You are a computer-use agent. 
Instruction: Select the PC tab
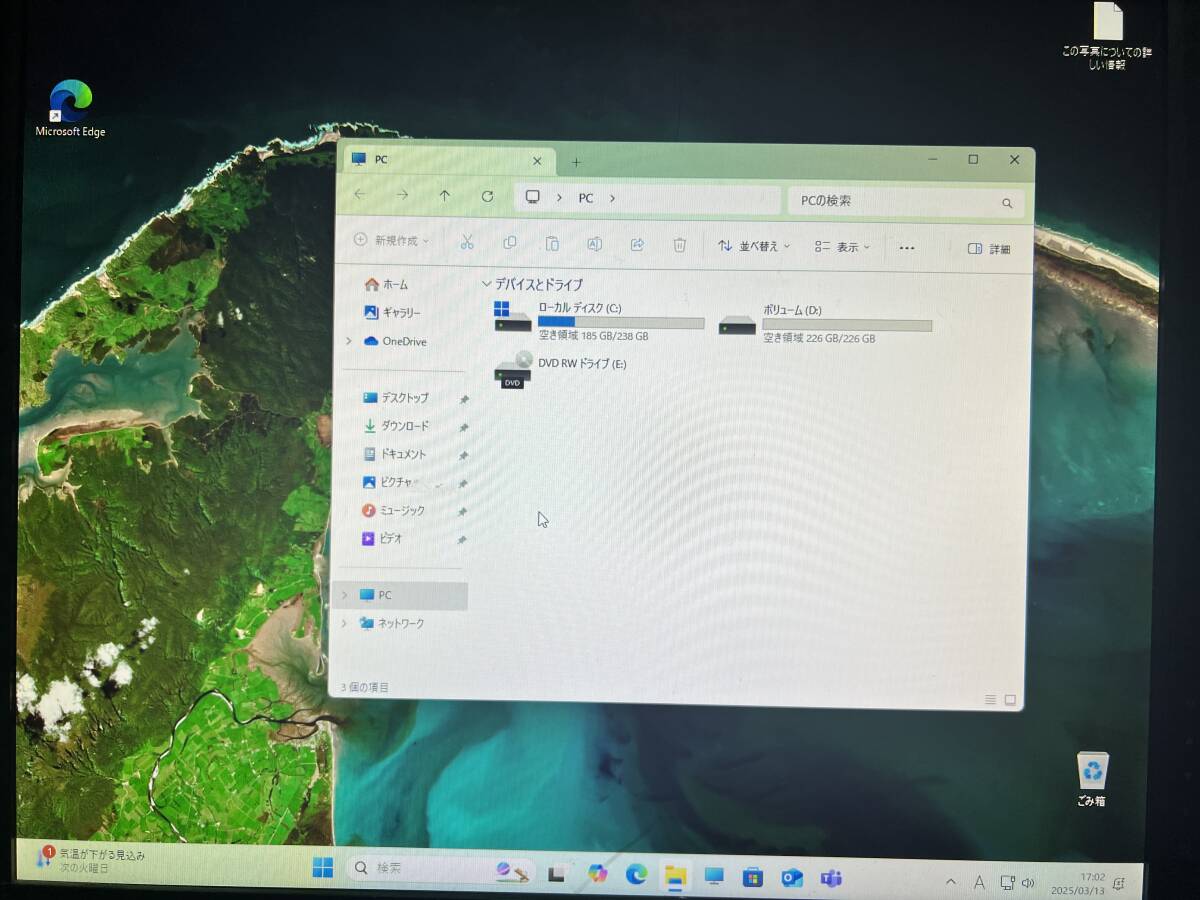point(446,160)
